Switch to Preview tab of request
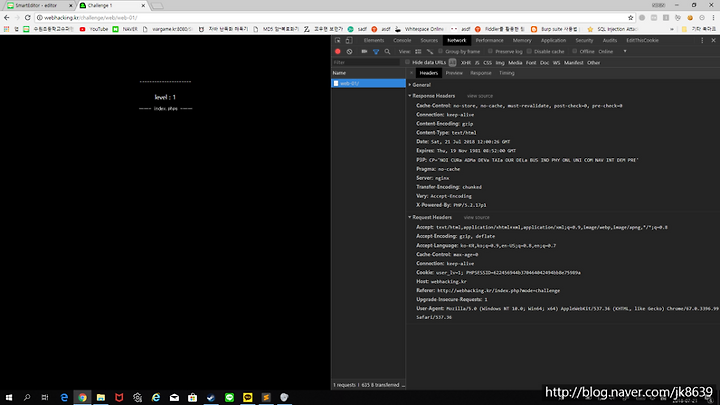The height and width of the screenshot is (405, 720). [454, 73]
